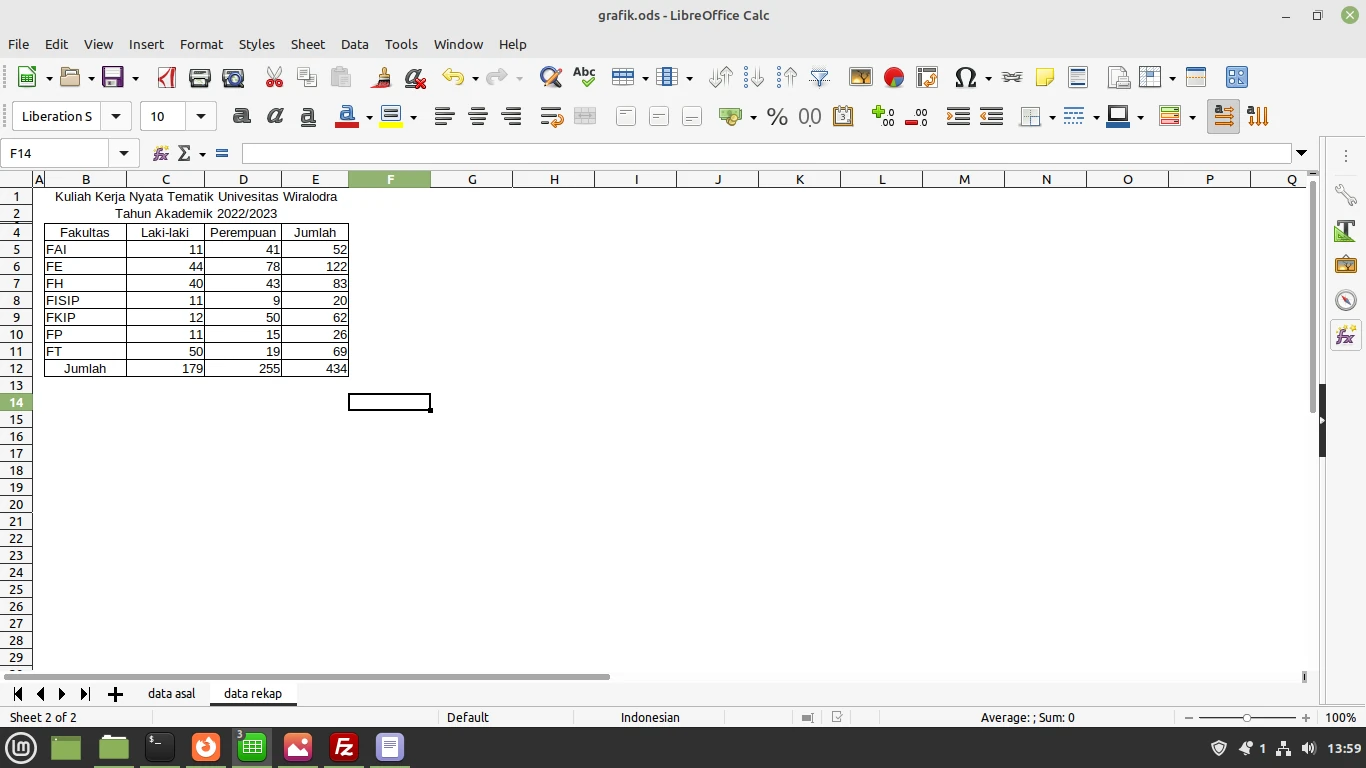The width and height of the screenshot is (1366, 768).
Task: Open font color dropdown arrow
Action: pos(369,116)
